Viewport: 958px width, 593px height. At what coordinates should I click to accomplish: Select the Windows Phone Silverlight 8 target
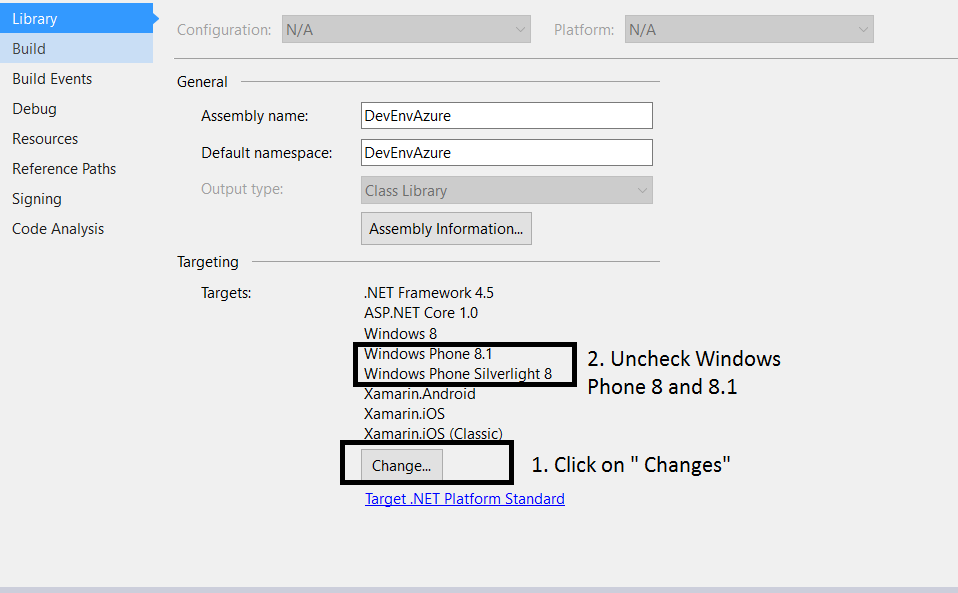[x=458, y=374]
